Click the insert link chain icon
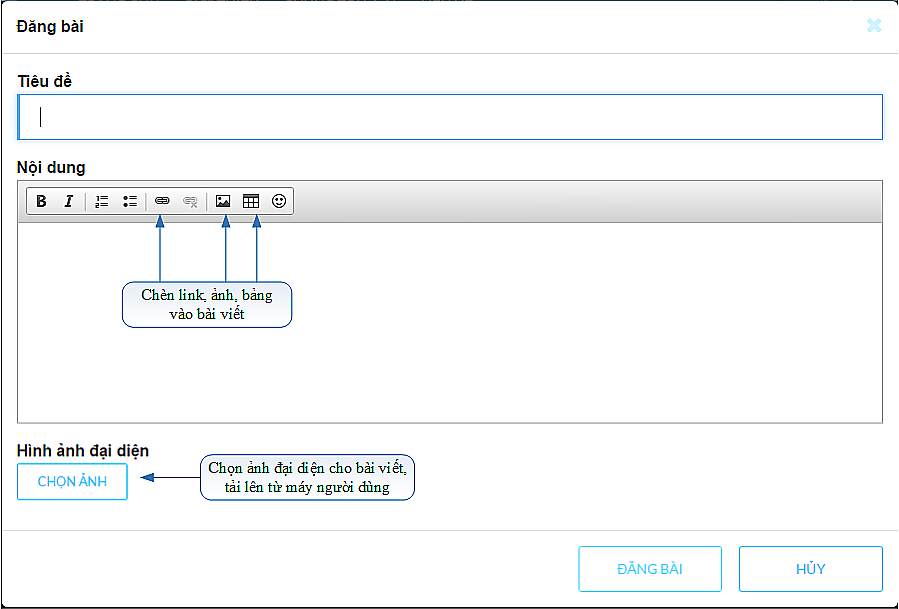Viewport: 899px width, 609px height. click(x=162, y=201)
